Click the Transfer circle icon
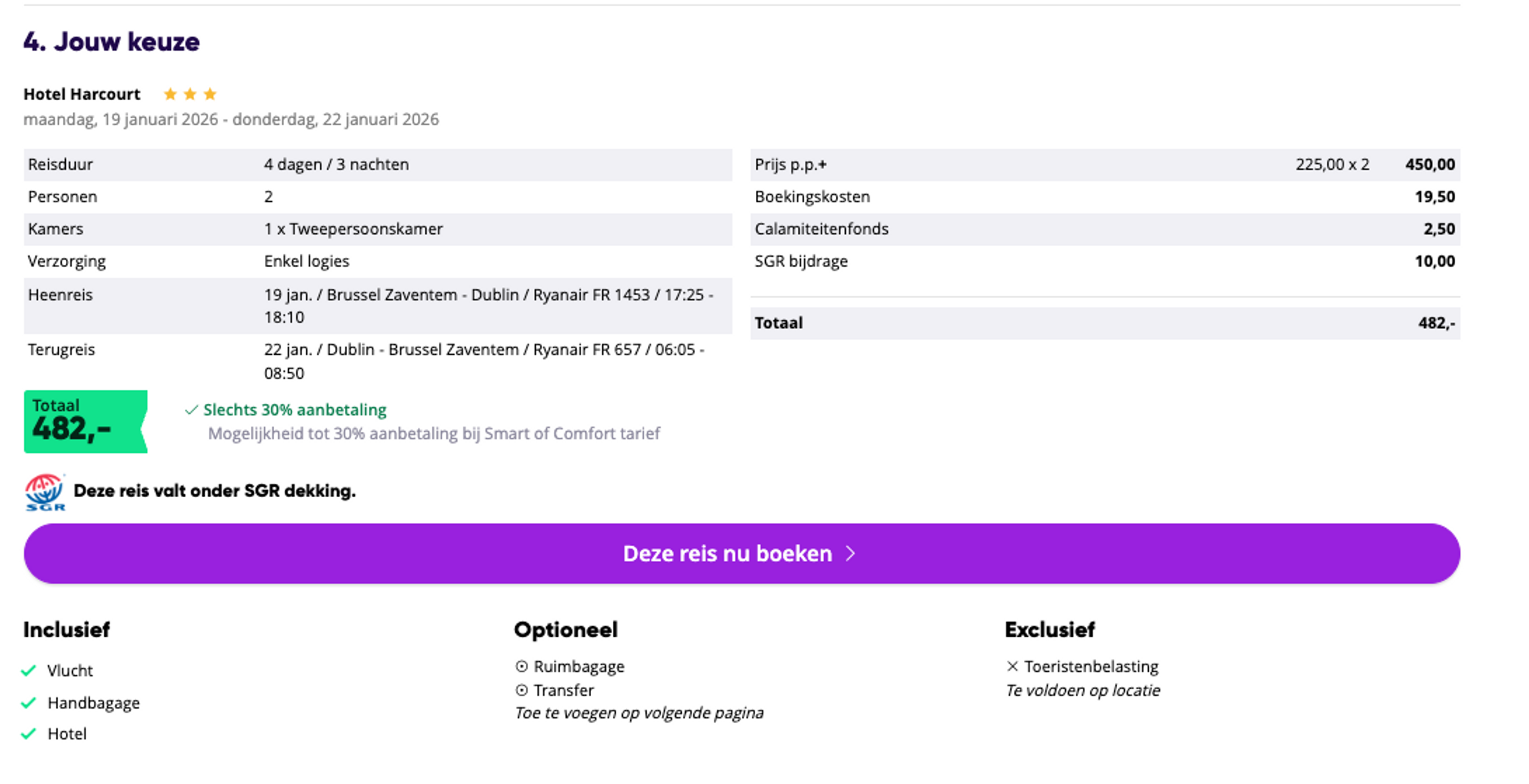The width and height of the screenshot is (1529, 784). tap(521, 690)
